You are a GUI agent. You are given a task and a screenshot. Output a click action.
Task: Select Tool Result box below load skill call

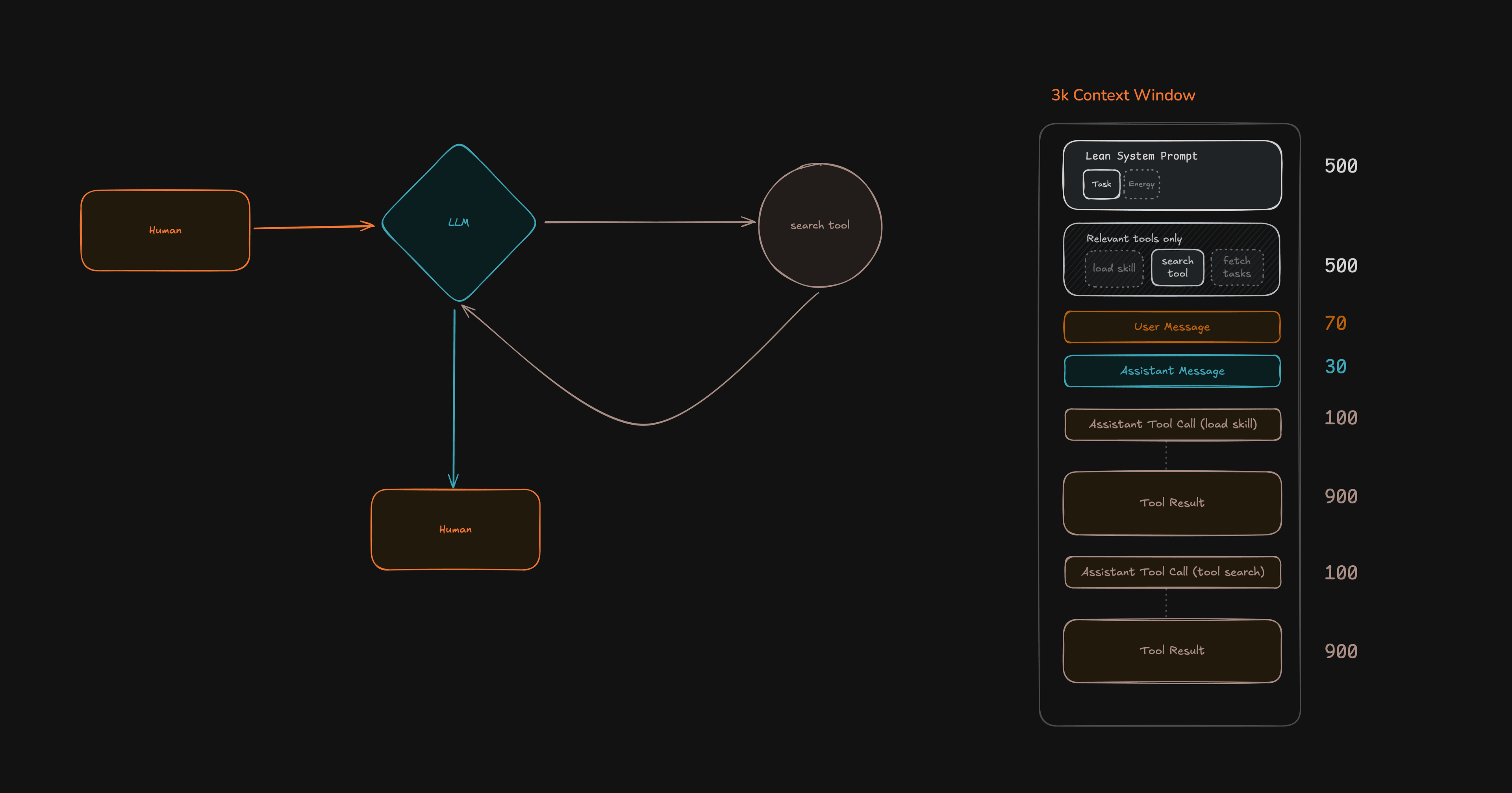pos(1172,503)
